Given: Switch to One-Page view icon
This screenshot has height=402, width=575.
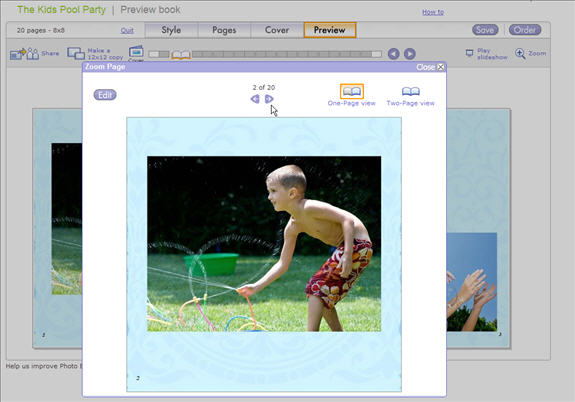Looking at the screenshot, I should coord(352,91).
